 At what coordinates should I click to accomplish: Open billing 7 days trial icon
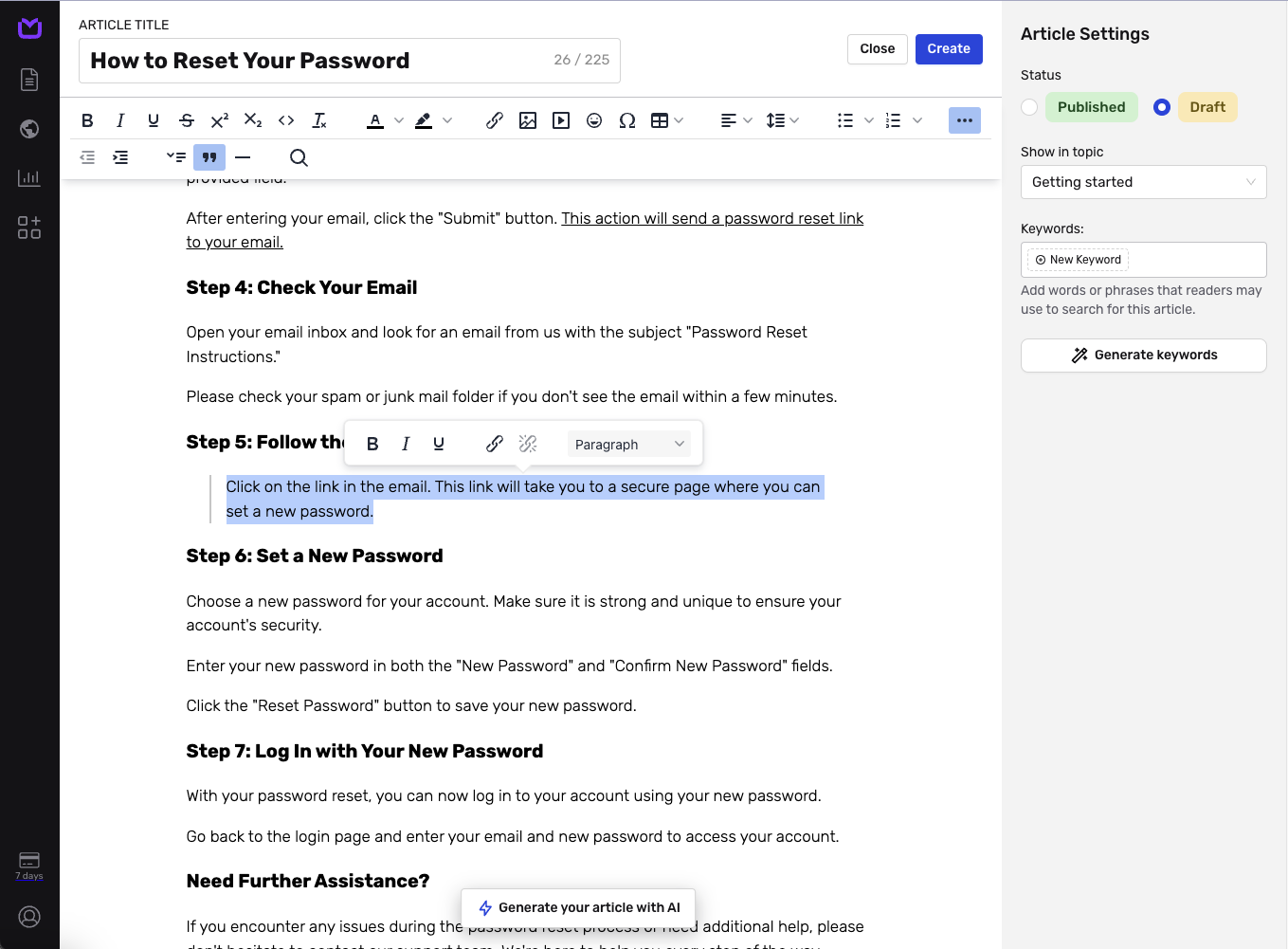pyautogui.click(x=29, y=866)
